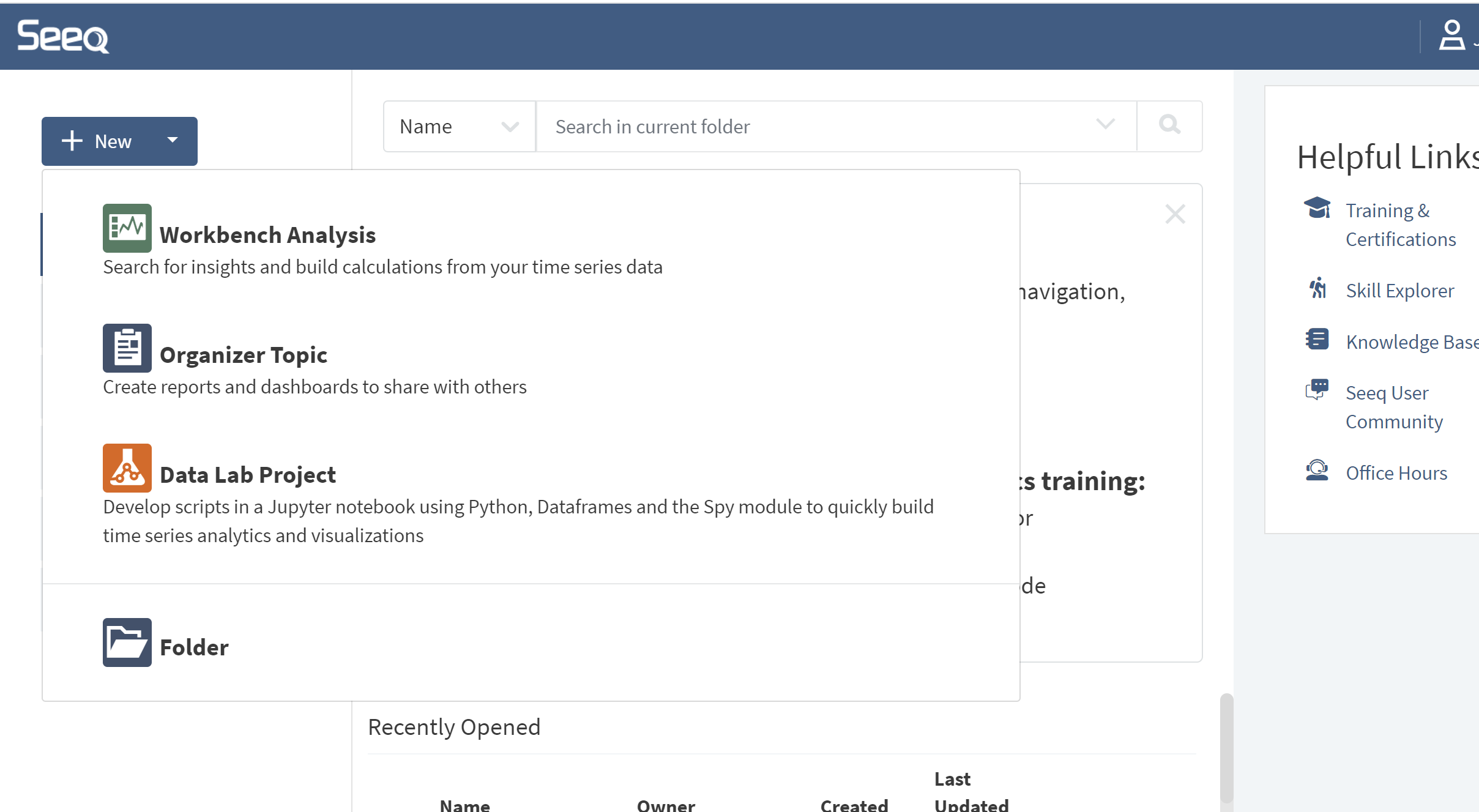
Task: Select Organizer Topic menu entry
Action: pos(243,356)
